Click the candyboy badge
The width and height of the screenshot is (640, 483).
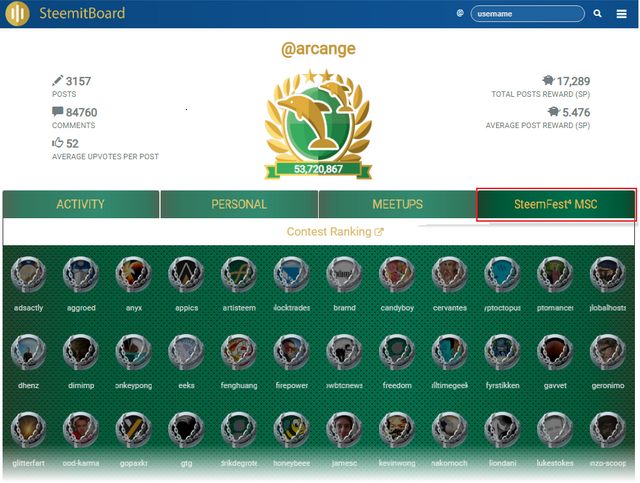[x=397, y=274]
